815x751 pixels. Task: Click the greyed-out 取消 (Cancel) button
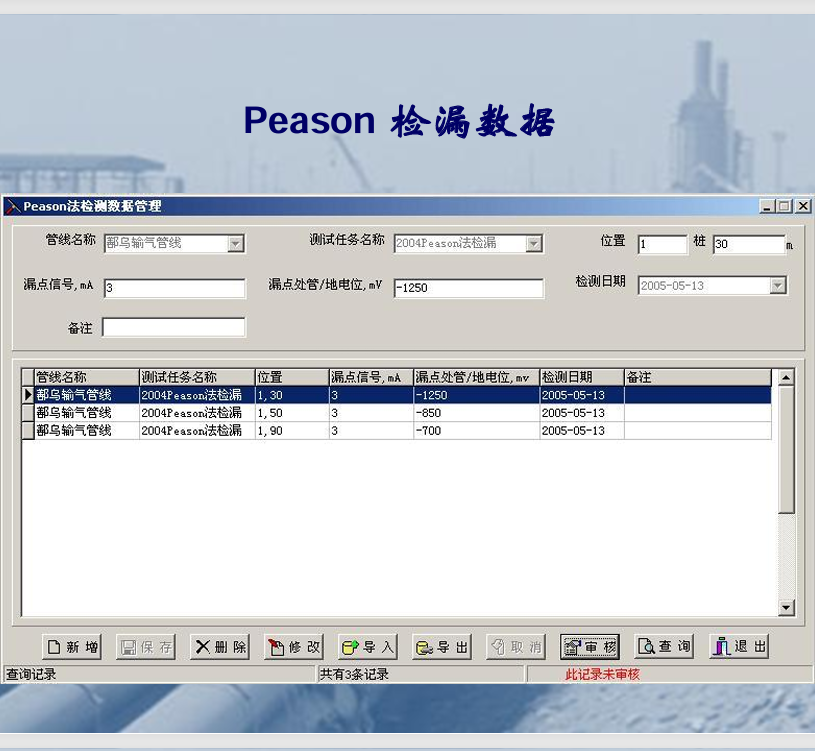(516, 647)
